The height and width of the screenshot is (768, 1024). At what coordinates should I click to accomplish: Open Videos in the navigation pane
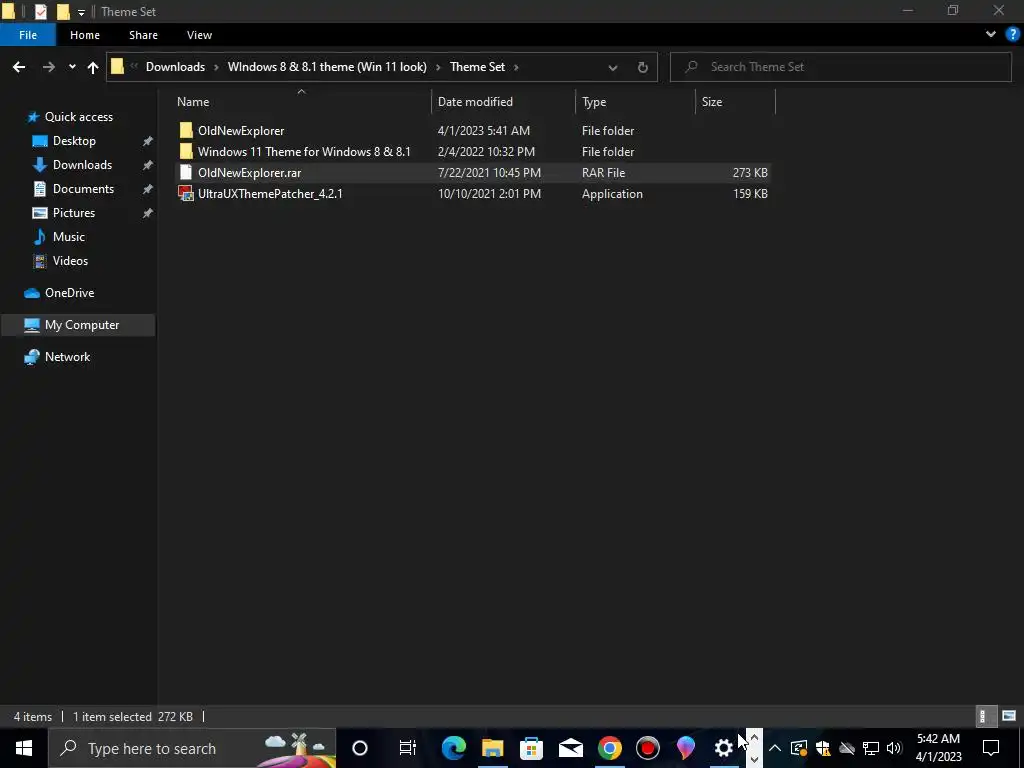pyautogui.click(x=70, y=261)
